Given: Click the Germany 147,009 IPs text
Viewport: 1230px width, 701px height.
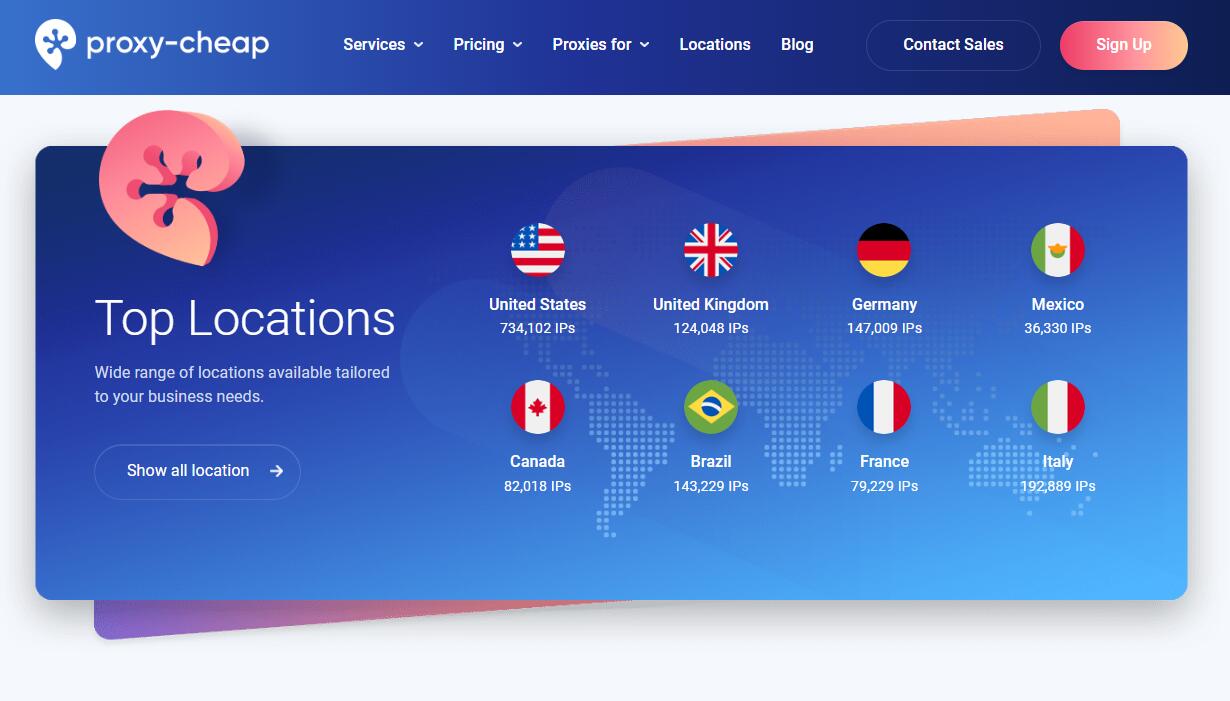Looking at the screenshot, I should coord(884,328).
